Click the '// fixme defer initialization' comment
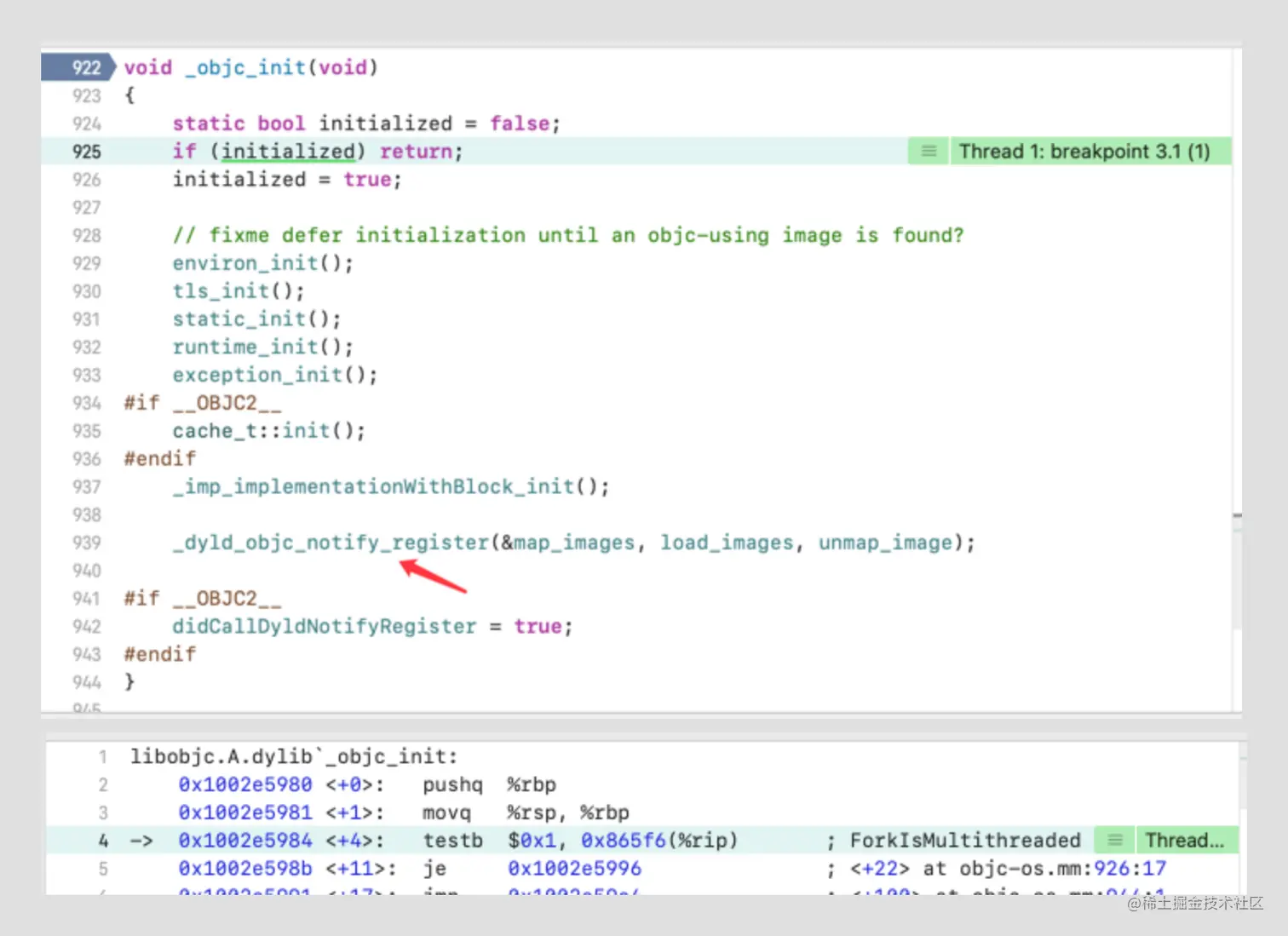This screenshot has height=936, width=1288. (x=568, y=235)
